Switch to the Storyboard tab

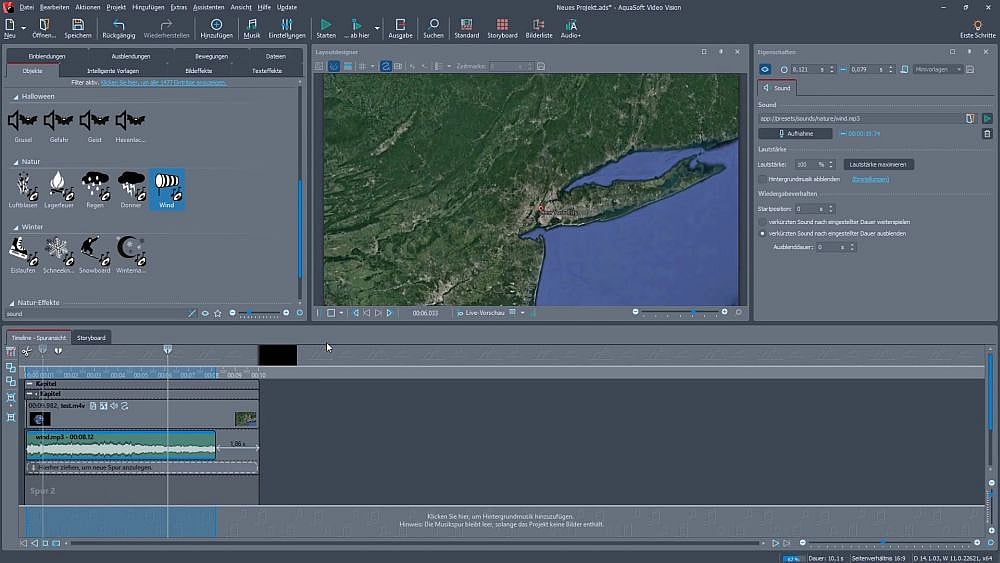pyautogui.click(x=91, y=337)
